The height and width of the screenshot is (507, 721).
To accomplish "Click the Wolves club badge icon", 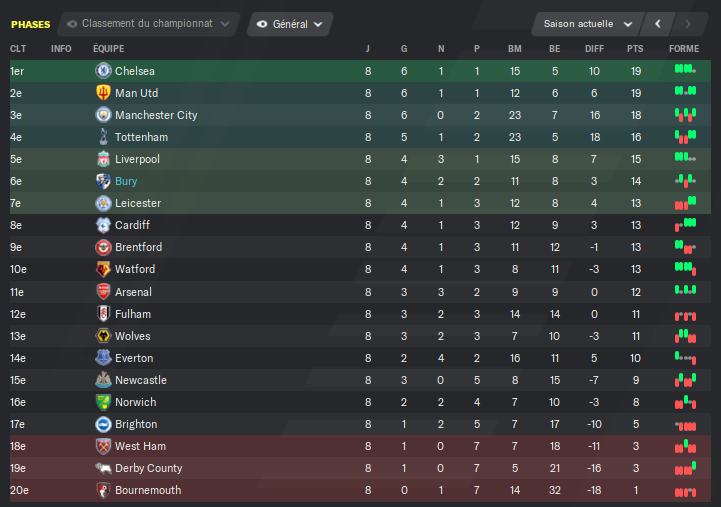I will 103,336.
